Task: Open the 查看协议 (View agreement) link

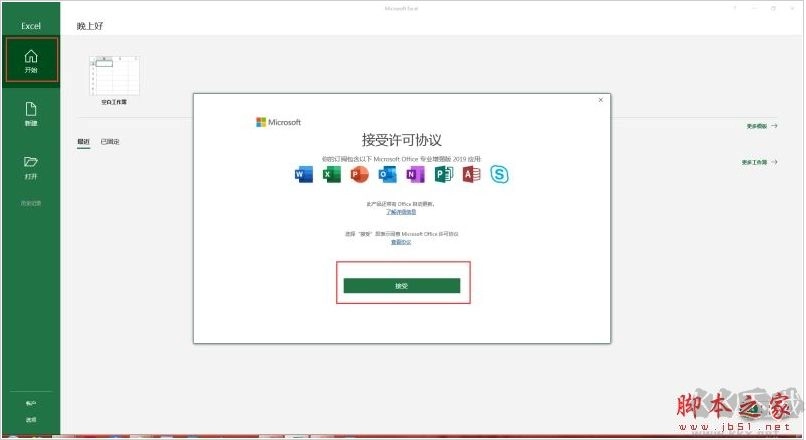Action: [401, 242]
